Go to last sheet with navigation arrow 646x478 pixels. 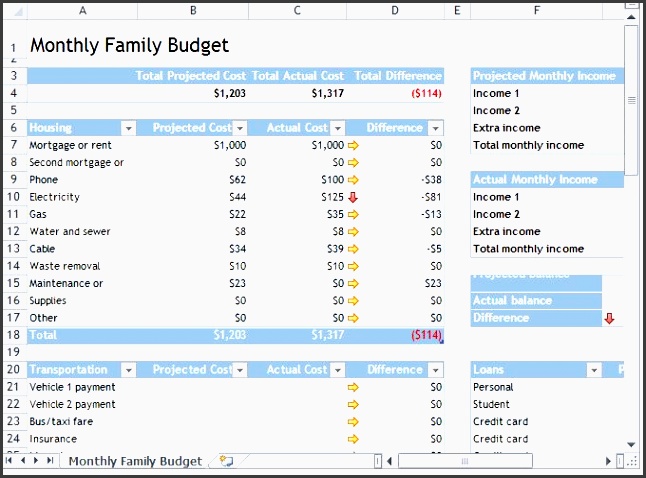coord(50,461)
